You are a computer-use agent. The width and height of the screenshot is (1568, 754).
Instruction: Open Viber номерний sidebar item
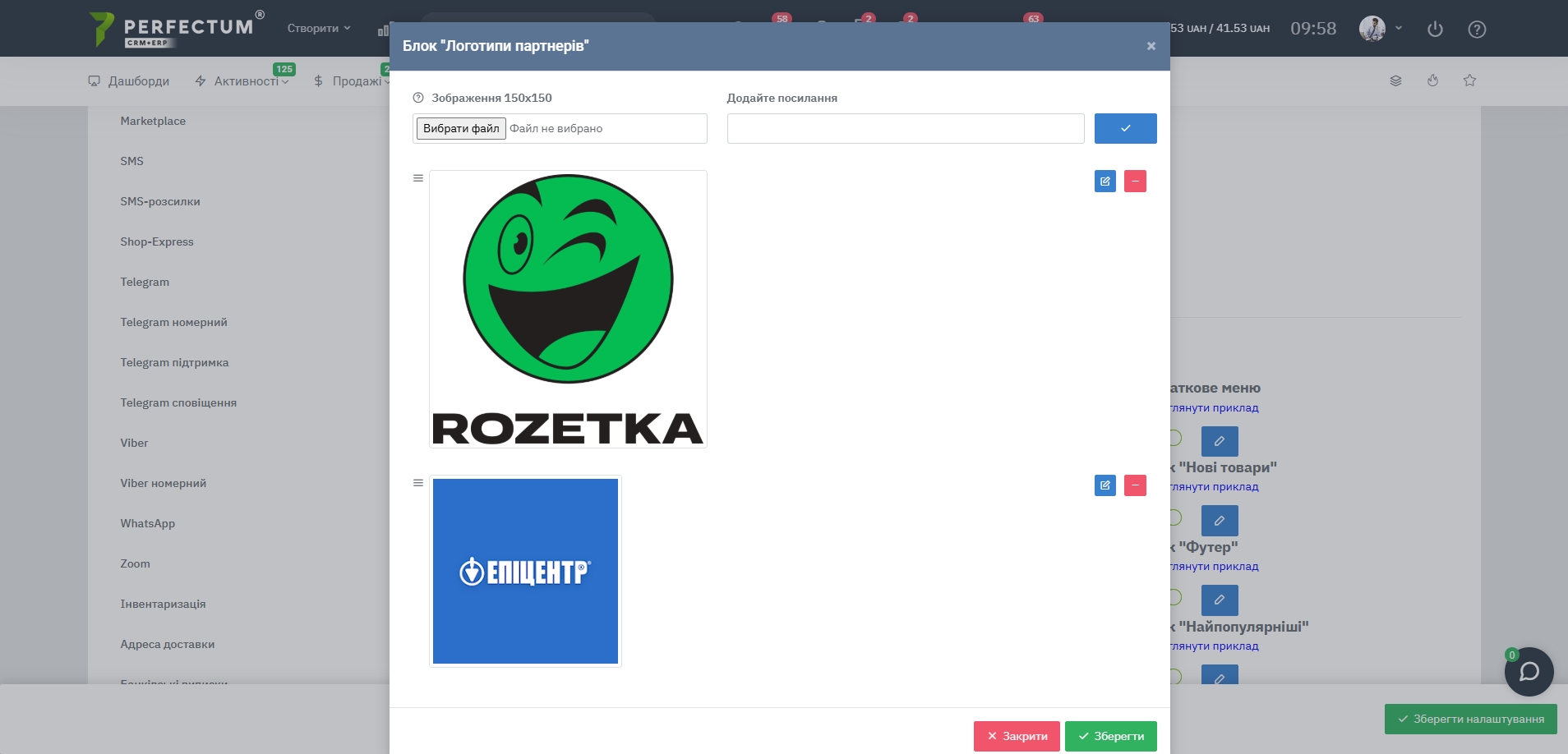coord(163,483)
